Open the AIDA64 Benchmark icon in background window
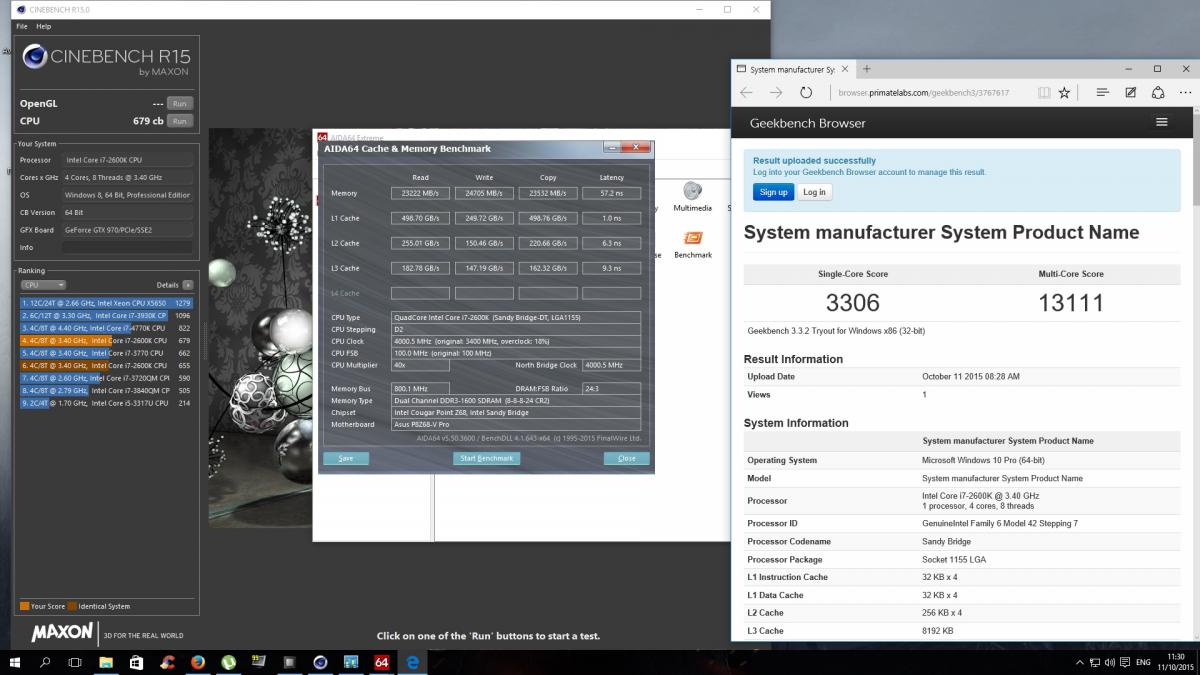Image resolution: width=1200 pixels, height=675 pixels. tap(693, 244)
